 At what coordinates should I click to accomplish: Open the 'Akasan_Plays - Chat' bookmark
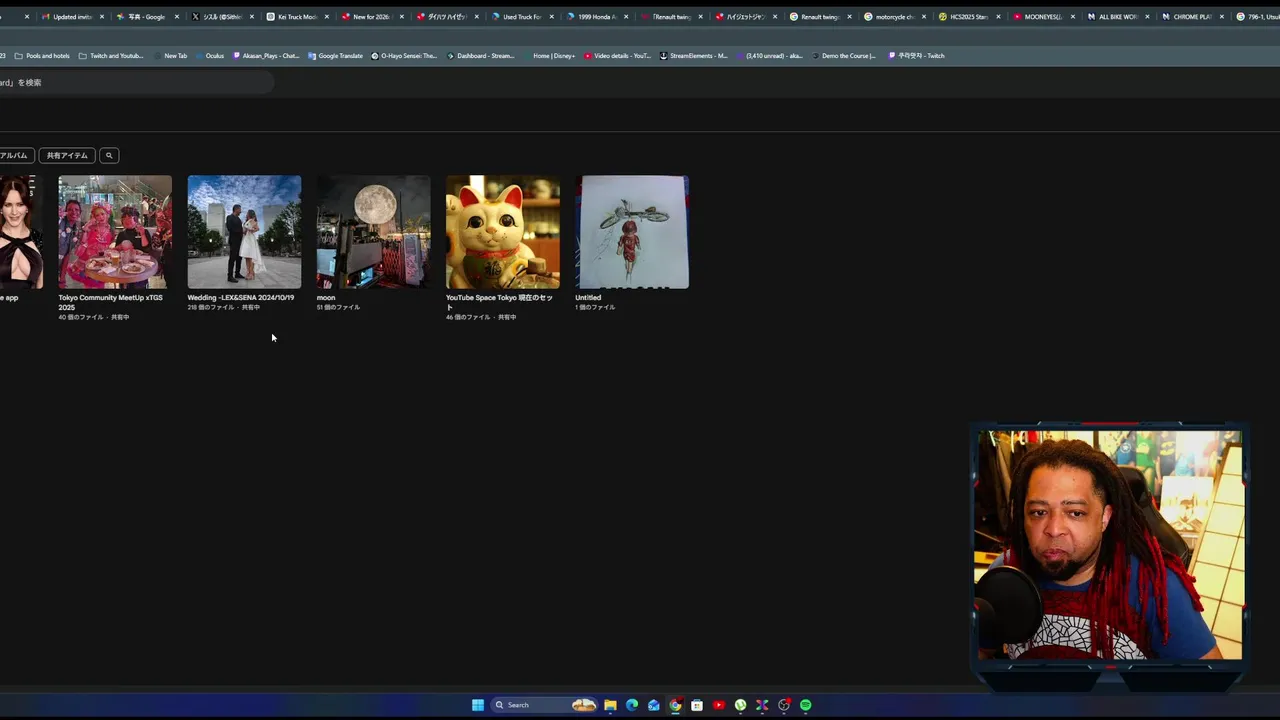coord(266,56)
